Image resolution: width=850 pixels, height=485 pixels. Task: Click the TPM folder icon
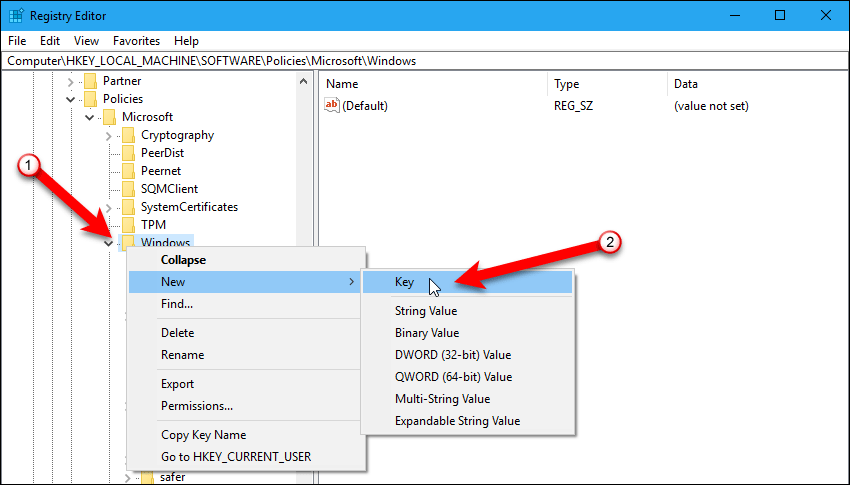point(127,225)
